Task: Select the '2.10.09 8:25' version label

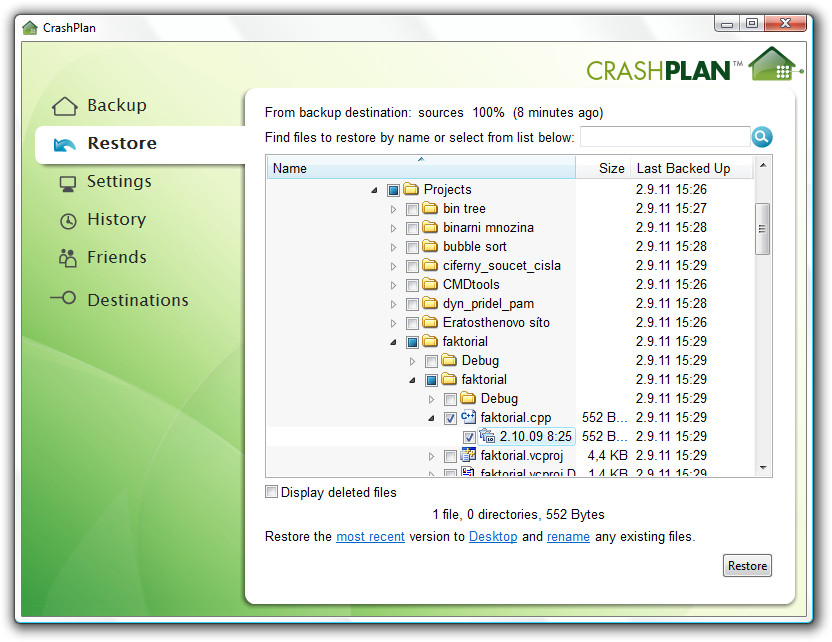Action: pos(535,436)
